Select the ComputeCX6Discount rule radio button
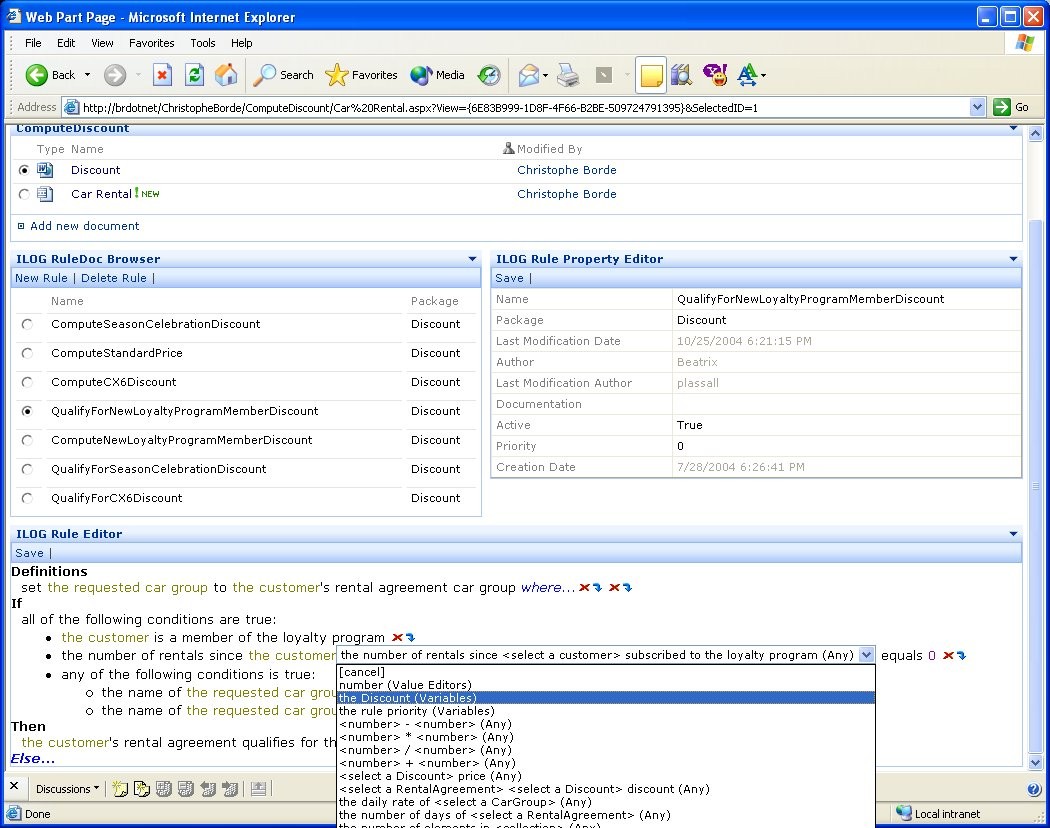 [27, 382]
